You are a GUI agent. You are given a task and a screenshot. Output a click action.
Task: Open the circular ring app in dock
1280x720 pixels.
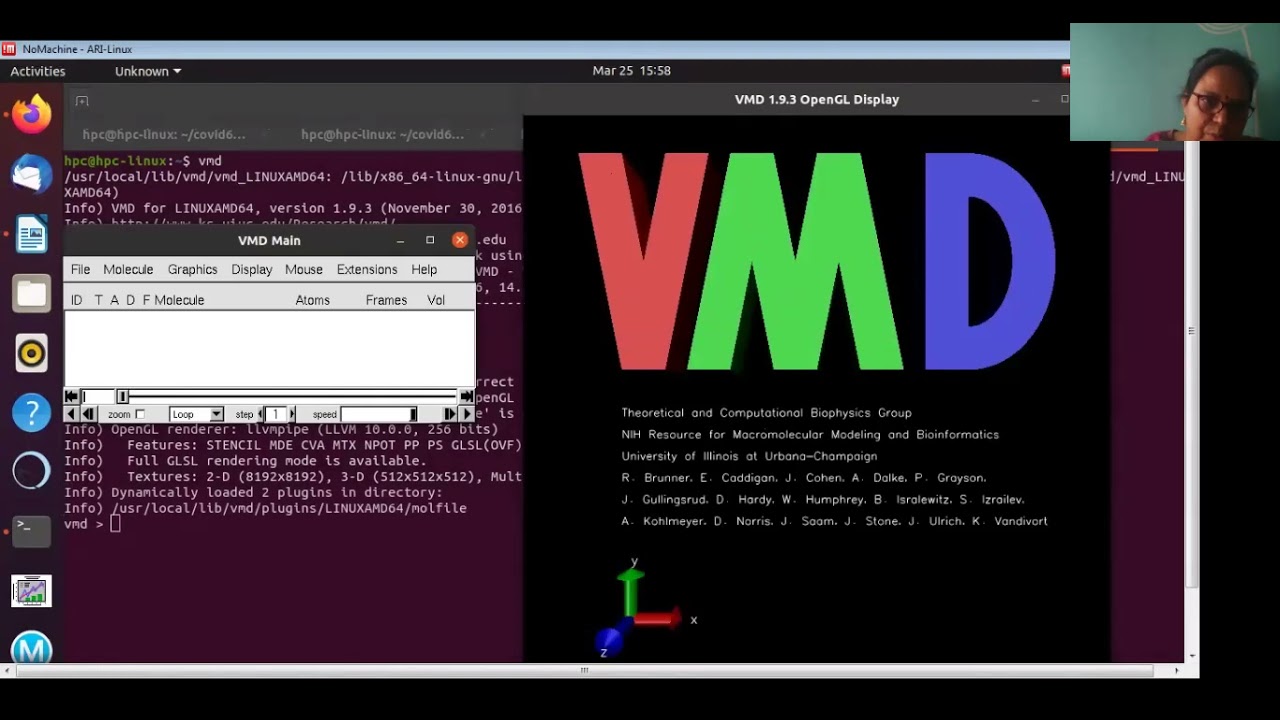click(x=31, y=471)
